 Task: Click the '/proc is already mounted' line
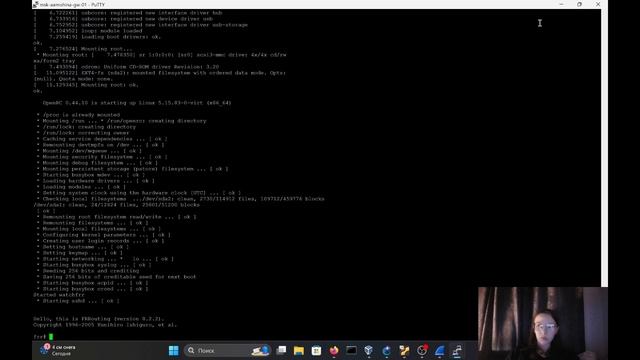[78, 115]
